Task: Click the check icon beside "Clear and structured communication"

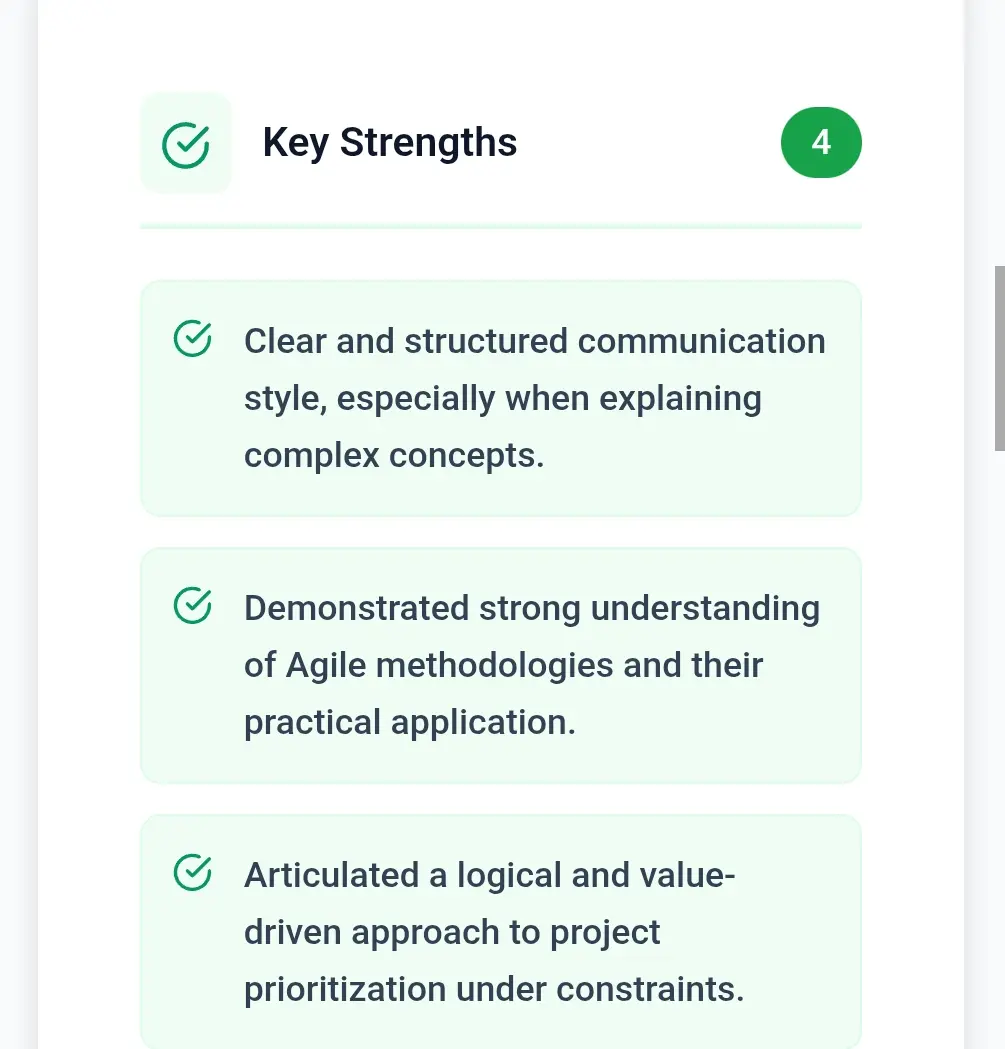Action: [192, 339]
